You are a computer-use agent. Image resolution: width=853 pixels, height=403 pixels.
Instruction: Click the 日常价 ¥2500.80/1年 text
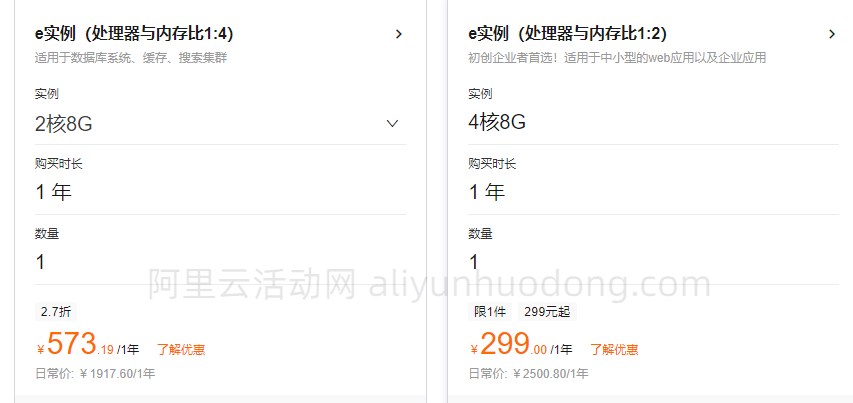[x=528, y=374]
